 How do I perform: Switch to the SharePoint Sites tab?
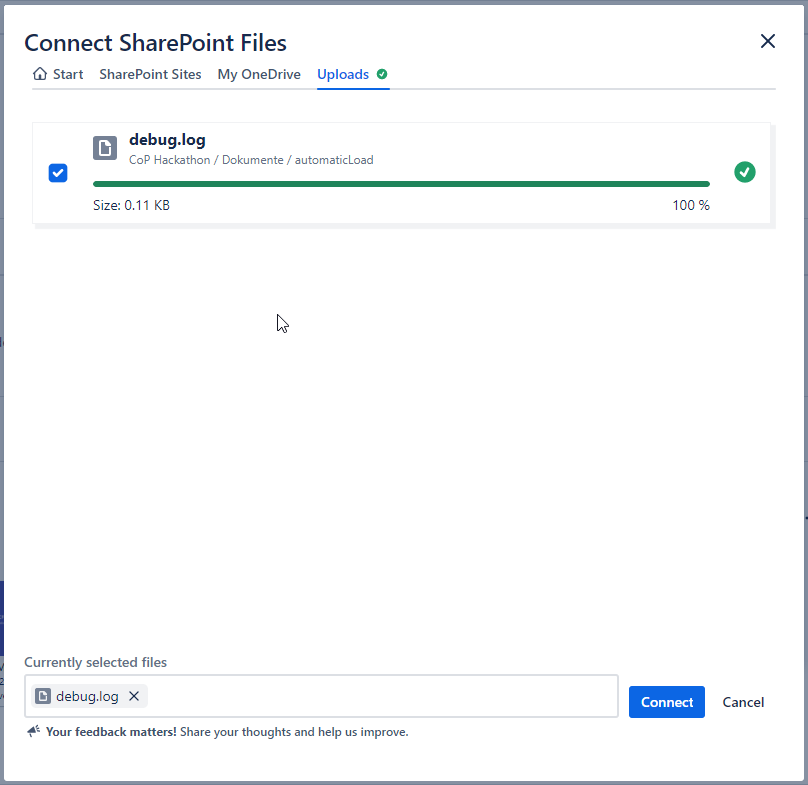click(x=150, y=74)
